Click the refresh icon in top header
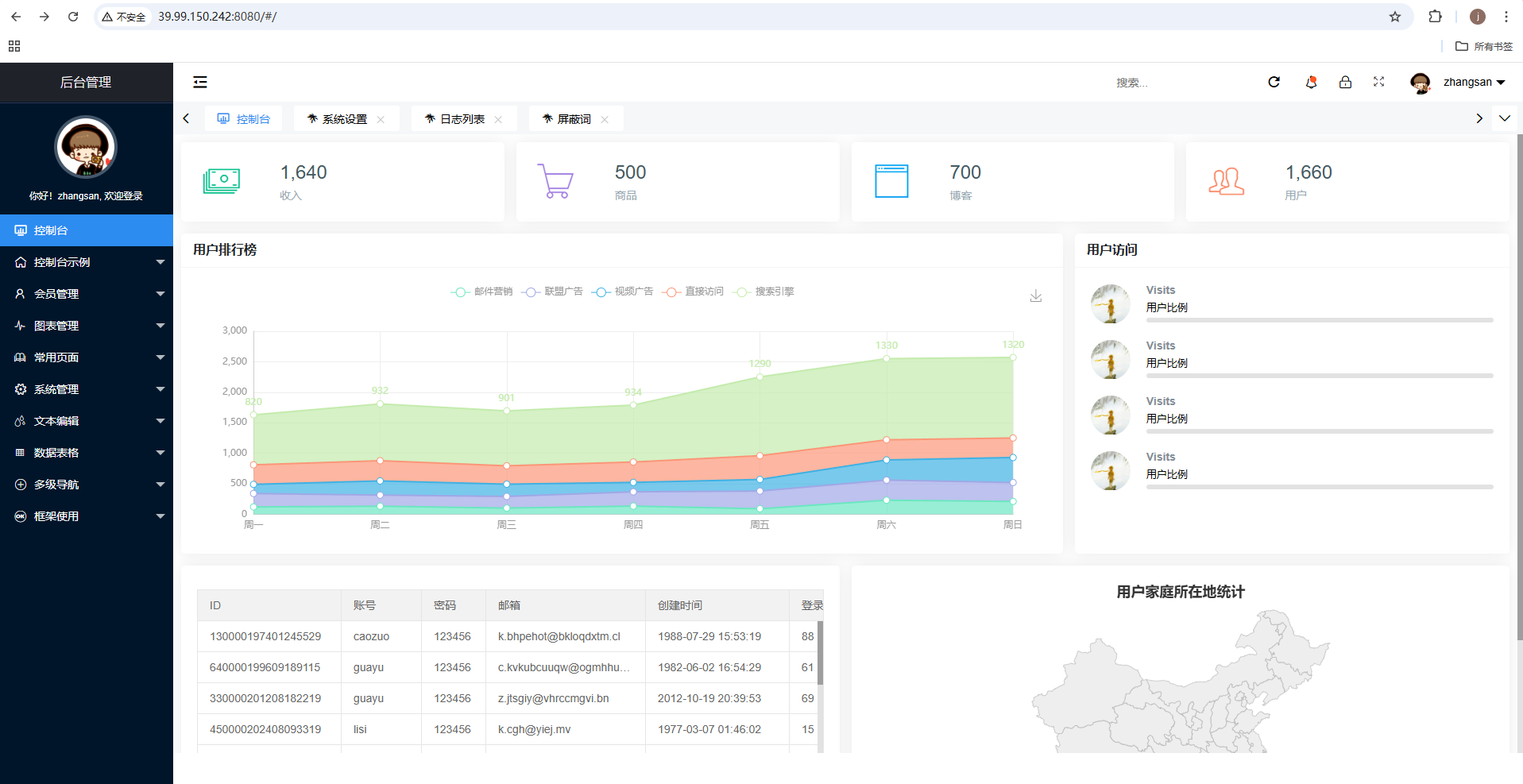 1274,82
